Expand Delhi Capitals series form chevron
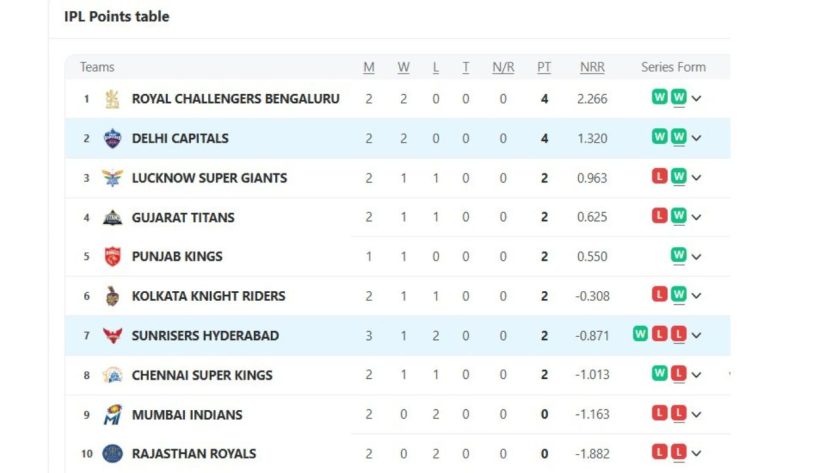The width and height of the screenshot is (840, 473). (x=697, y=138)
